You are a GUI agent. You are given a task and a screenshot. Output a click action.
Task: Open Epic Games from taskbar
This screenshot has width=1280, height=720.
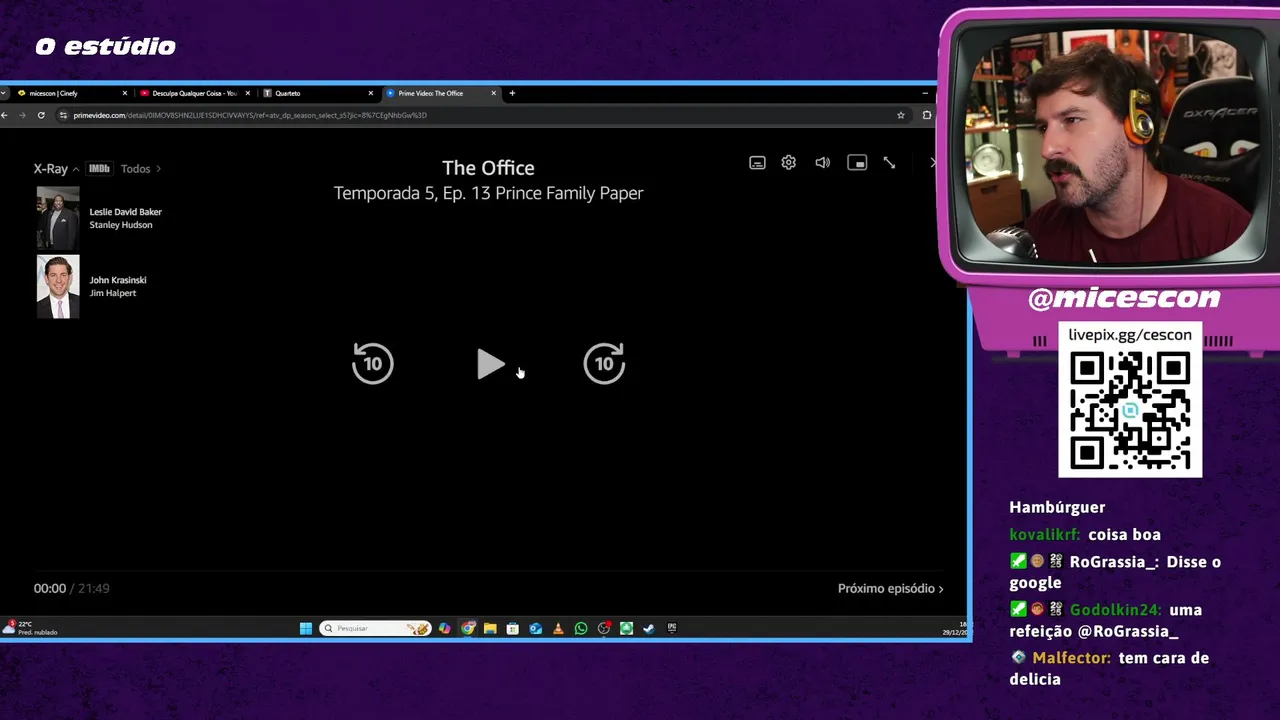(672, 628)
